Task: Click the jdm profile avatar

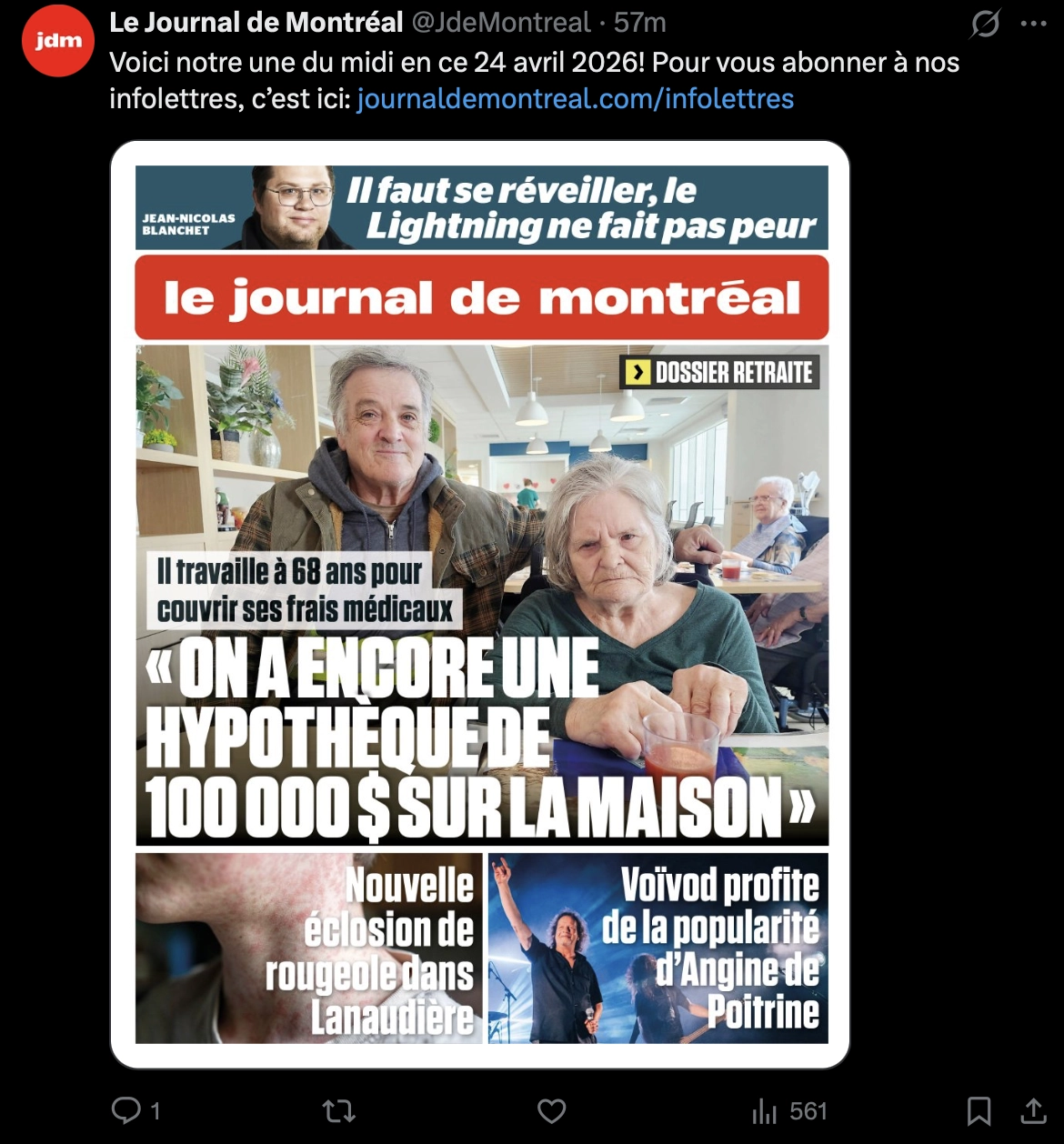Action: click(x=58, y=41)
